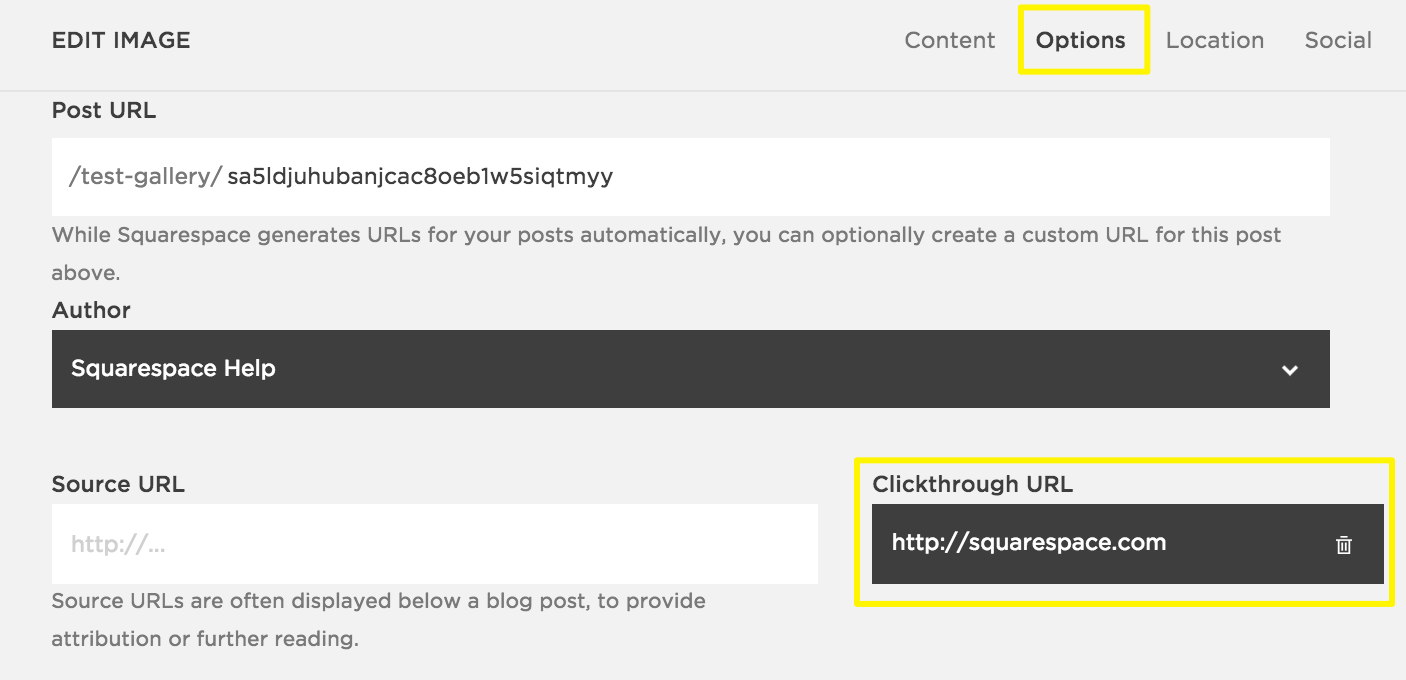Click the custom URL help text

666,235
